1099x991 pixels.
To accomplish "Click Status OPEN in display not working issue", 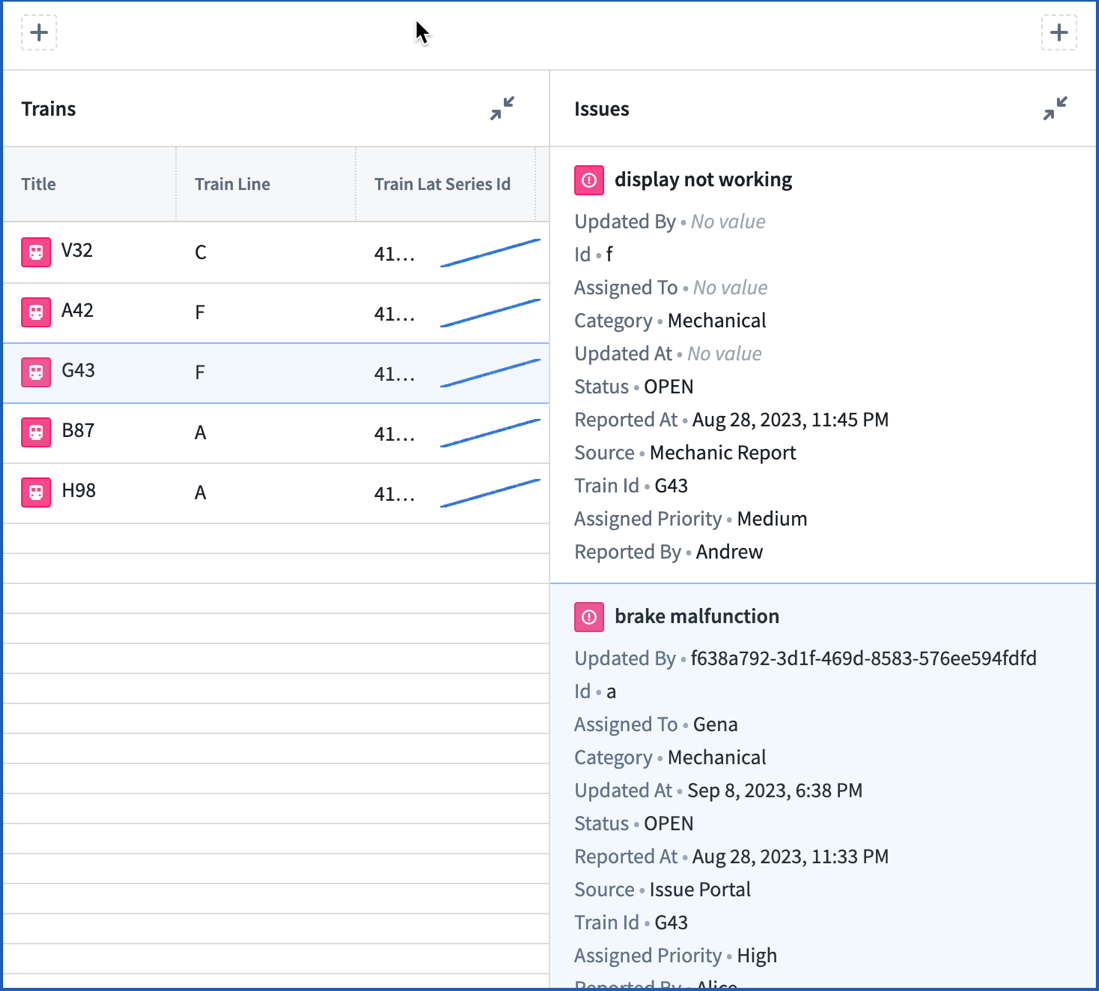I will (x=669, y=387).
